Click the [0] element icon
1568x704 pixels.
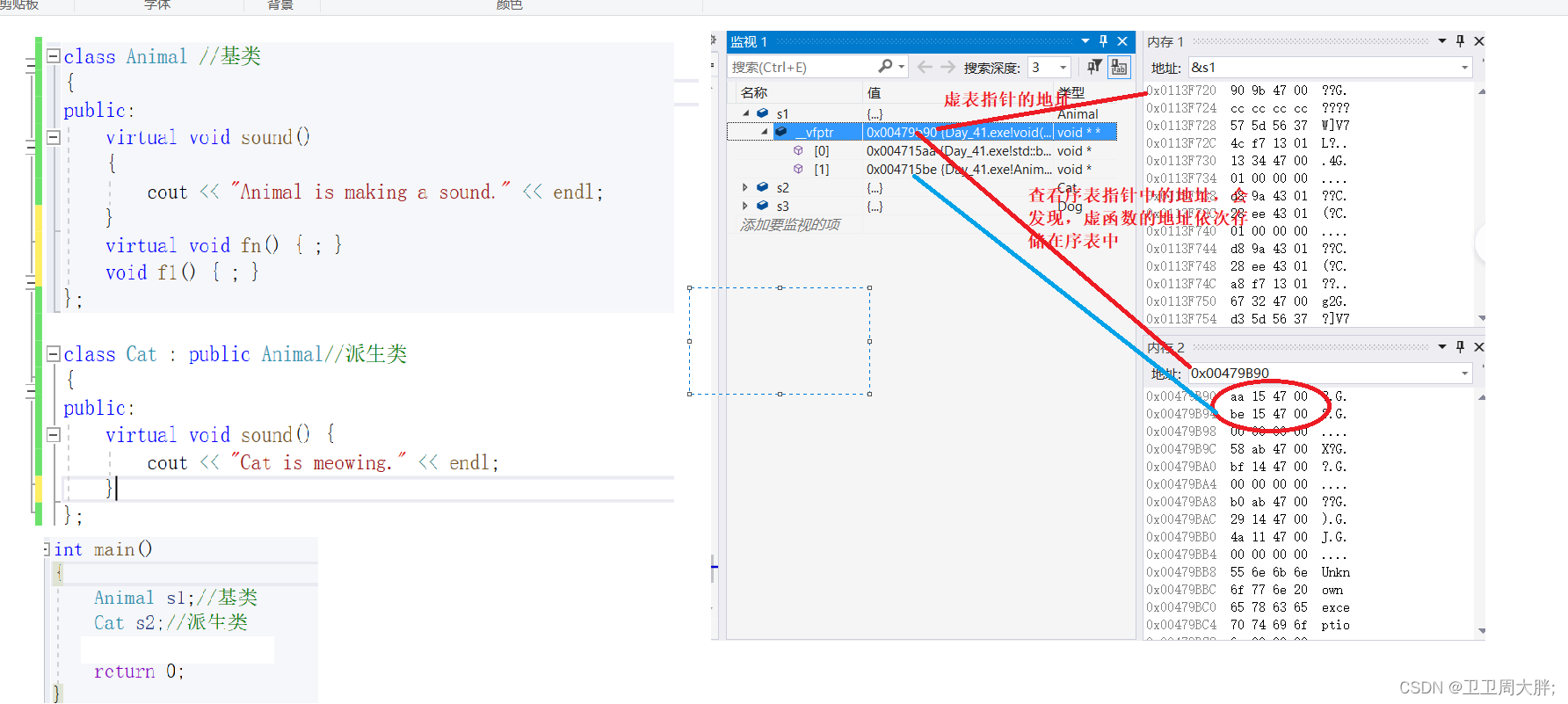click(798, 150)
